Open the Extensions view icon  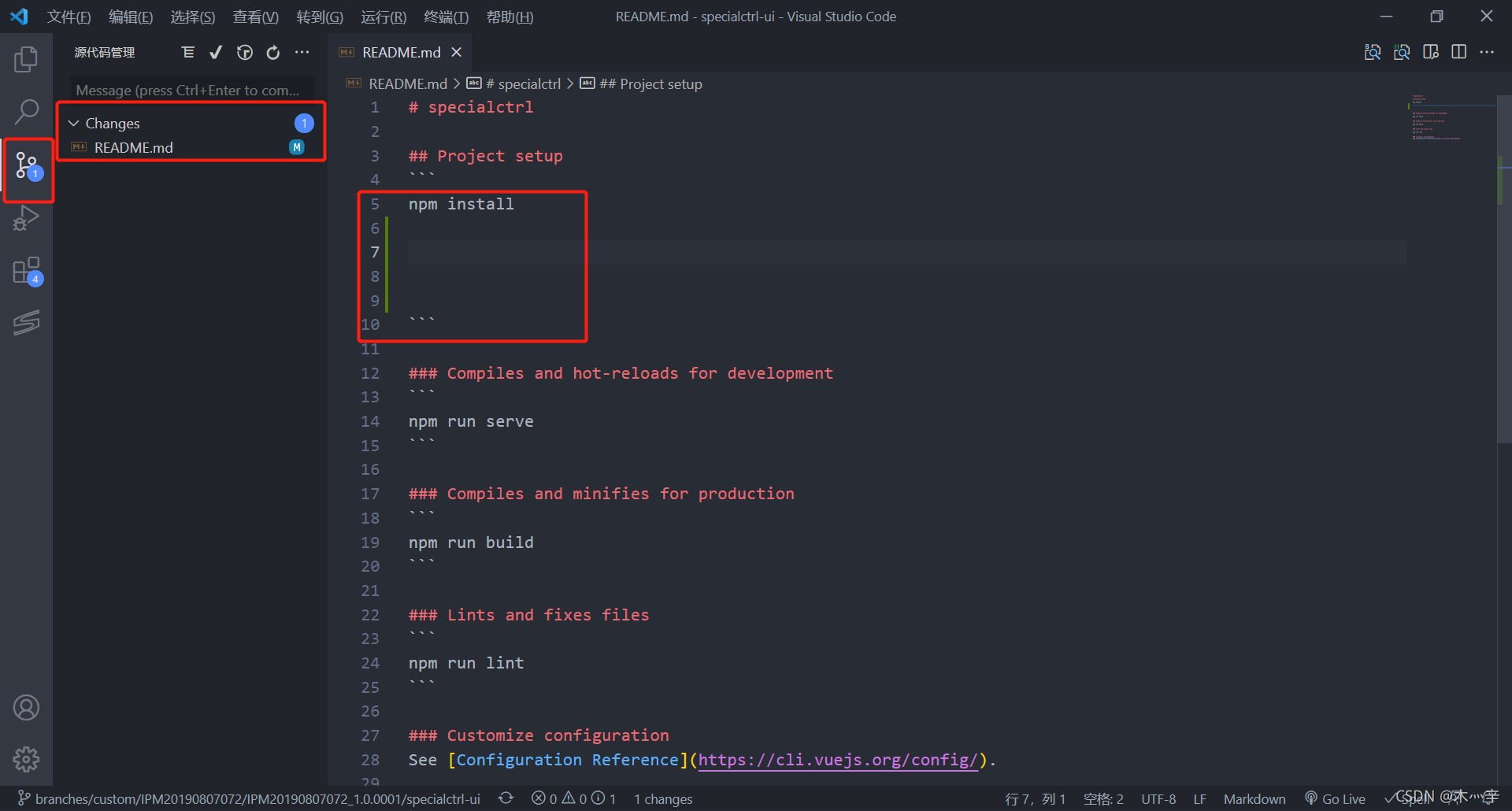(28, 271)
